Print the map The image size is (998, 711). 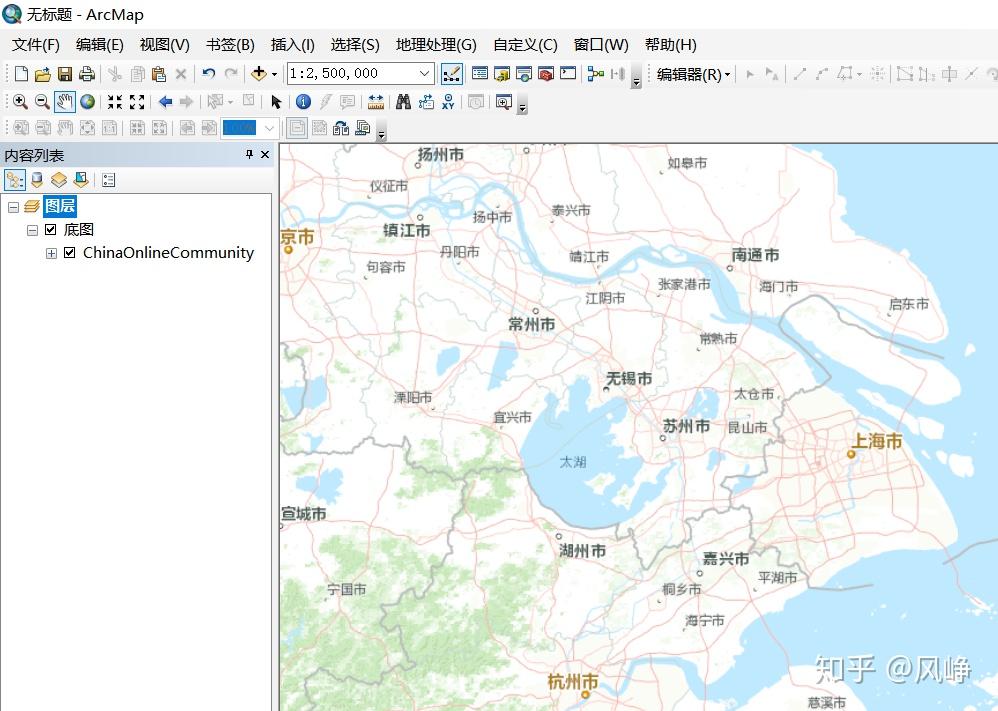[x=87, y=74]
